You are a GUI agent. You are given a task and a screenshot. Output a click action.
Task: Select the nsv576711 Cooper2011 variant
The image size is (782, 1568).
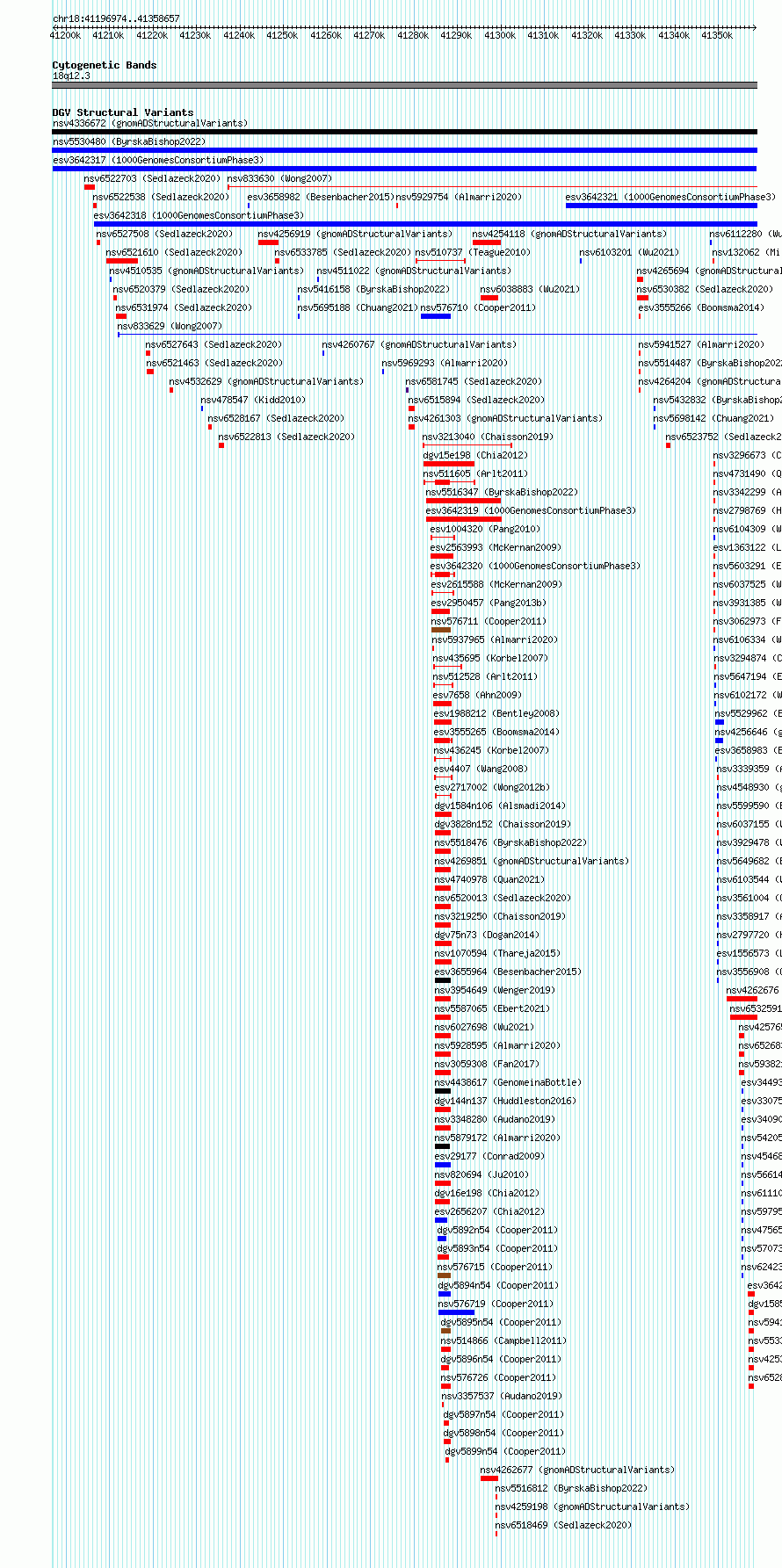[488, 621]
